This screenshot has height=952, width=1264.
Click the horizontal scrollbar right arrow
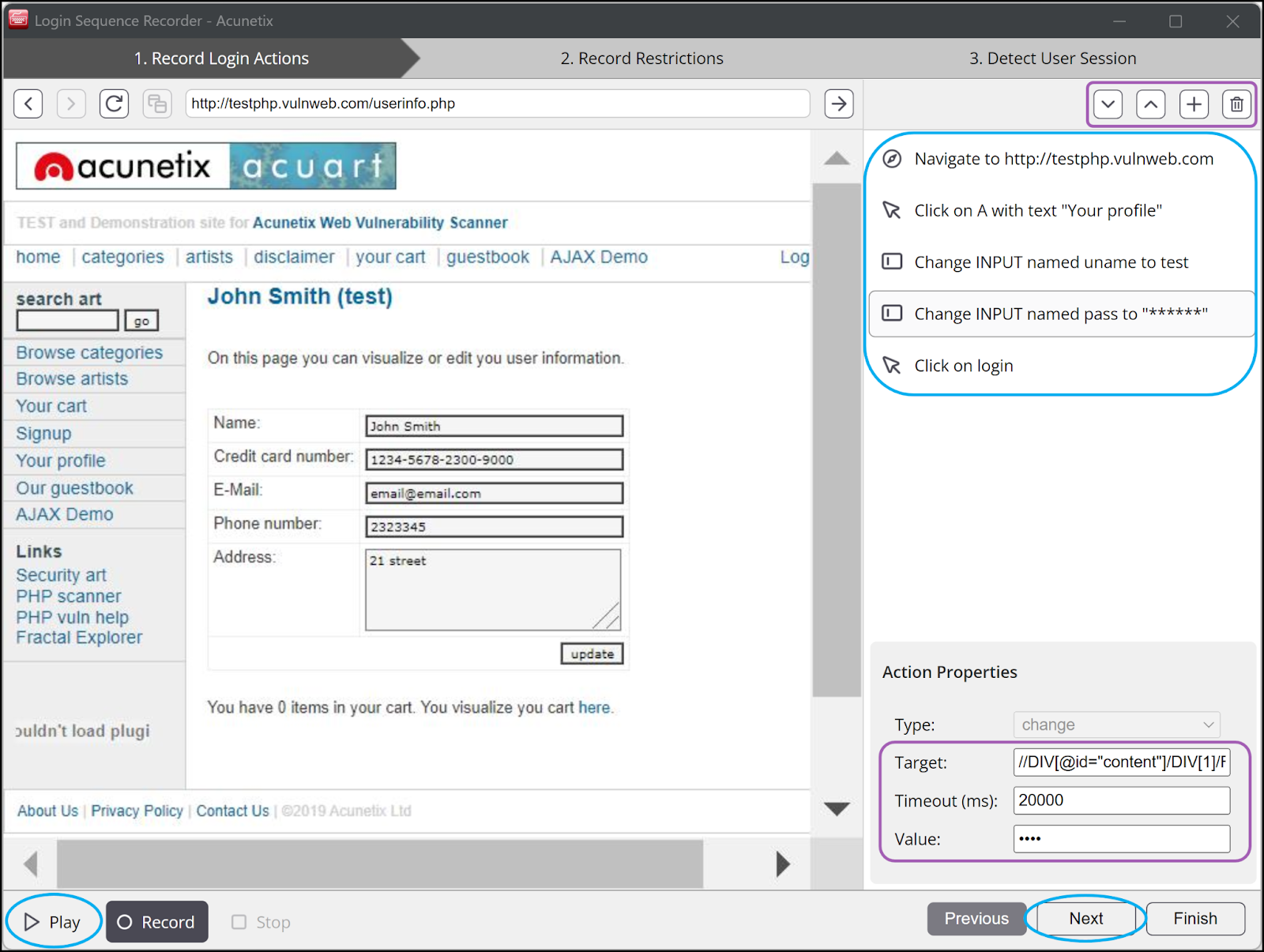[x=783, y=864]
